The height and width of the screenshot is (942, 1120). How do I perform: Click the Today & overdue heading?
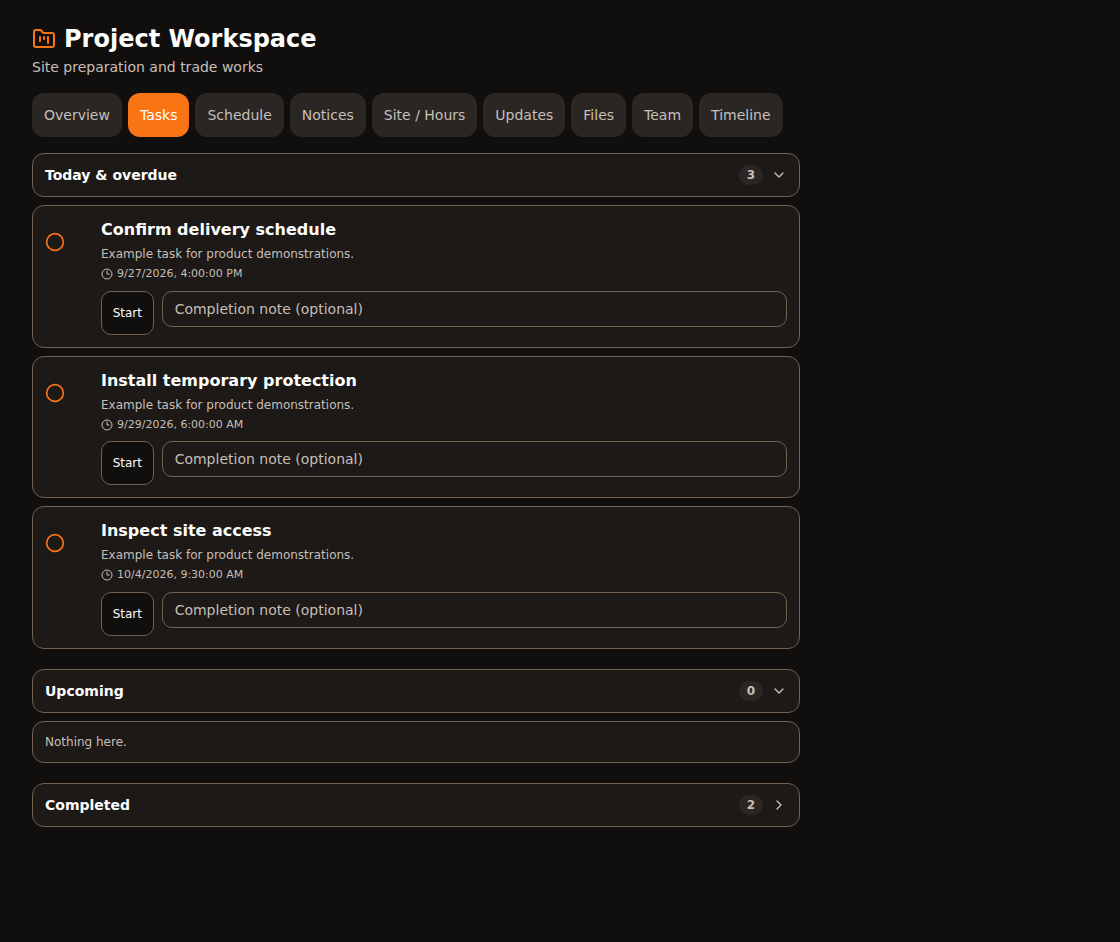(111, 175)
